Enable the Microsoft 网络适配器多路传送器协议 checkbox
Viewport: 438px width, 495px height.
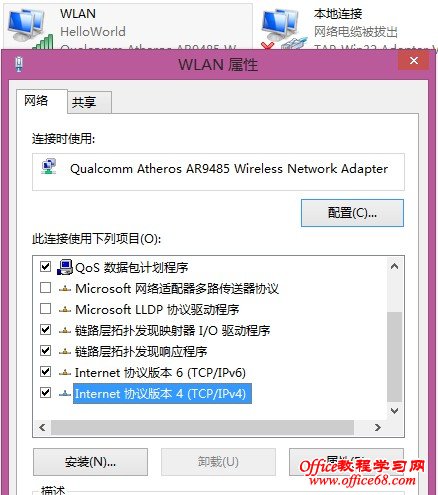pos(45,287)
